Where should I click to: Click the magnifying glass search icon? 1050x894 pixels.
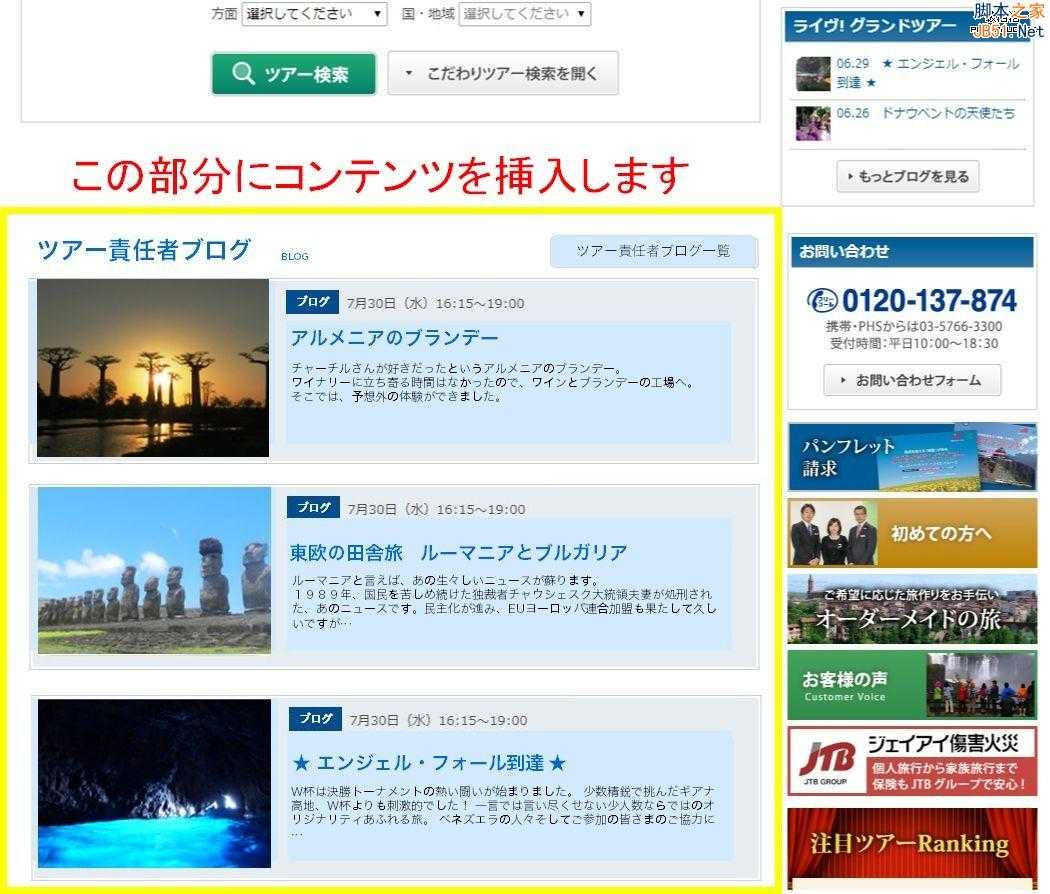coord(240,73)
